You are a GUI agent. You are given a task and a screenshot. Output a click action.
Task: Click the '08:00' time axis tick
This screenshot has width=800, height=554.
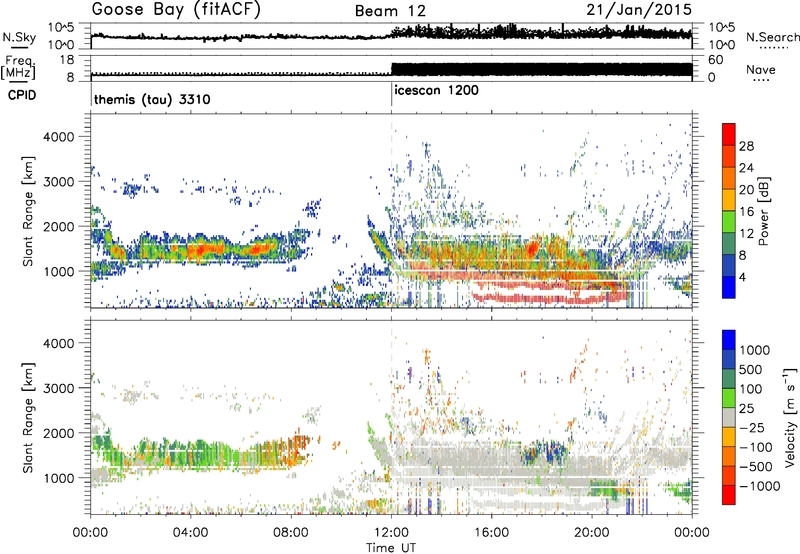[291, 533]
